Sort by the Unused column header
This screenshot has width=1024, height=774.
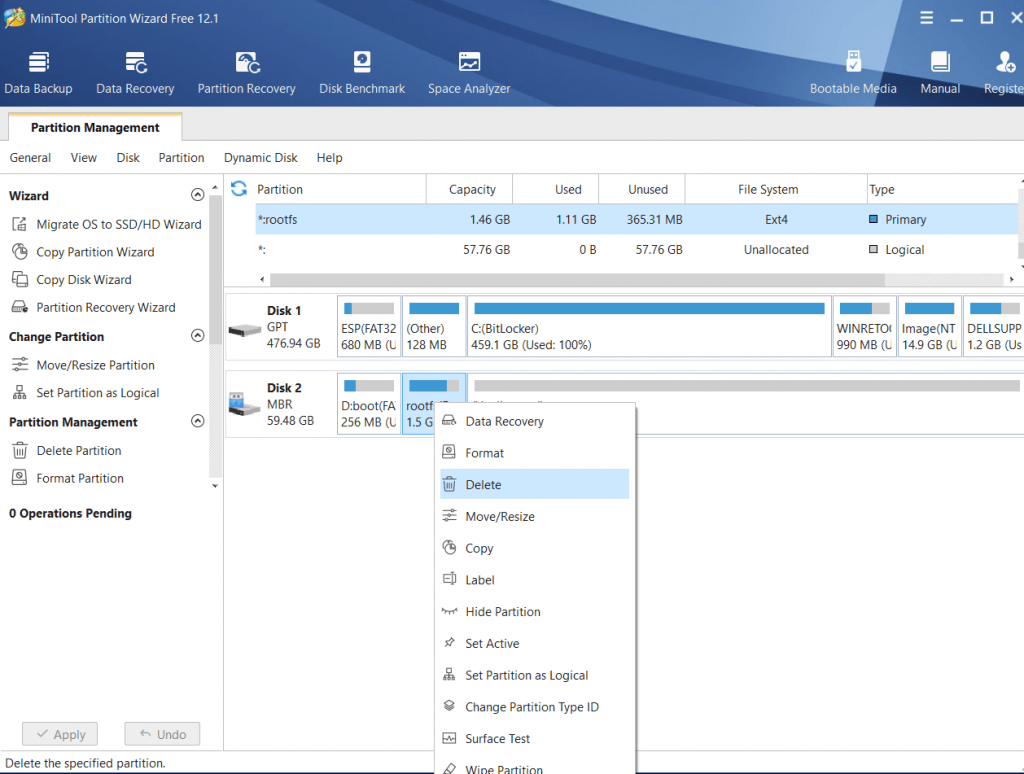pos(642,189)
